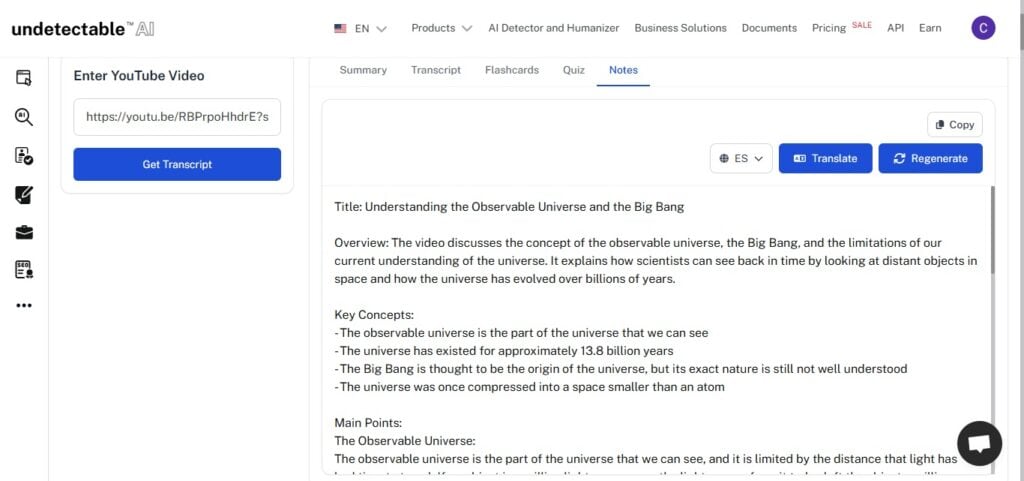Copy the notes with Copy button

pos(955,125)
